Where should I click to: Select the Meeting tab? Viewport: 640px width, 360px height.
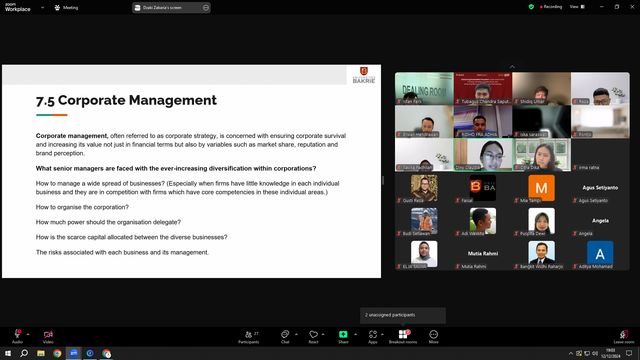(66, 7)
